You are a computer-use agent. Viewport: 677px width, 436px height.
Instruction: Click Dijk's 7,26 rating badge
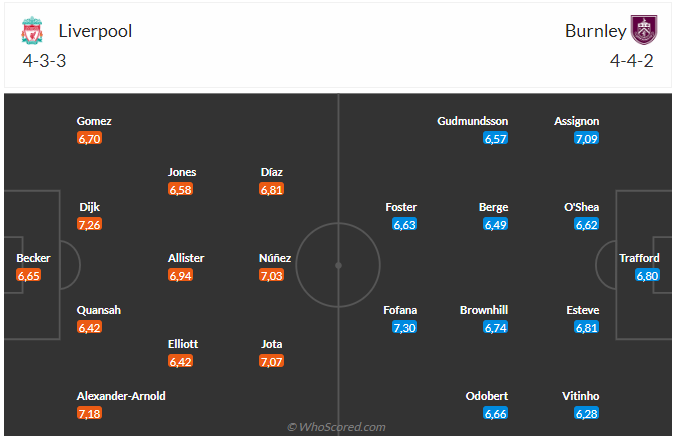point(90,224)
